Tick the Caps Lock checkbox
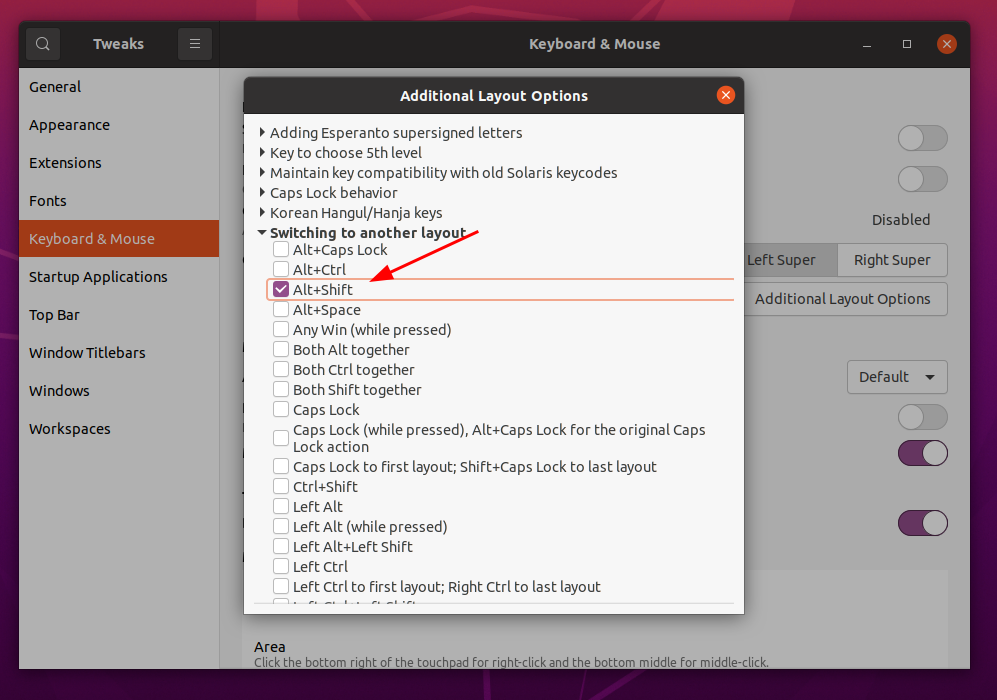Viewport: 997px width, 700px height. (281, 410)
